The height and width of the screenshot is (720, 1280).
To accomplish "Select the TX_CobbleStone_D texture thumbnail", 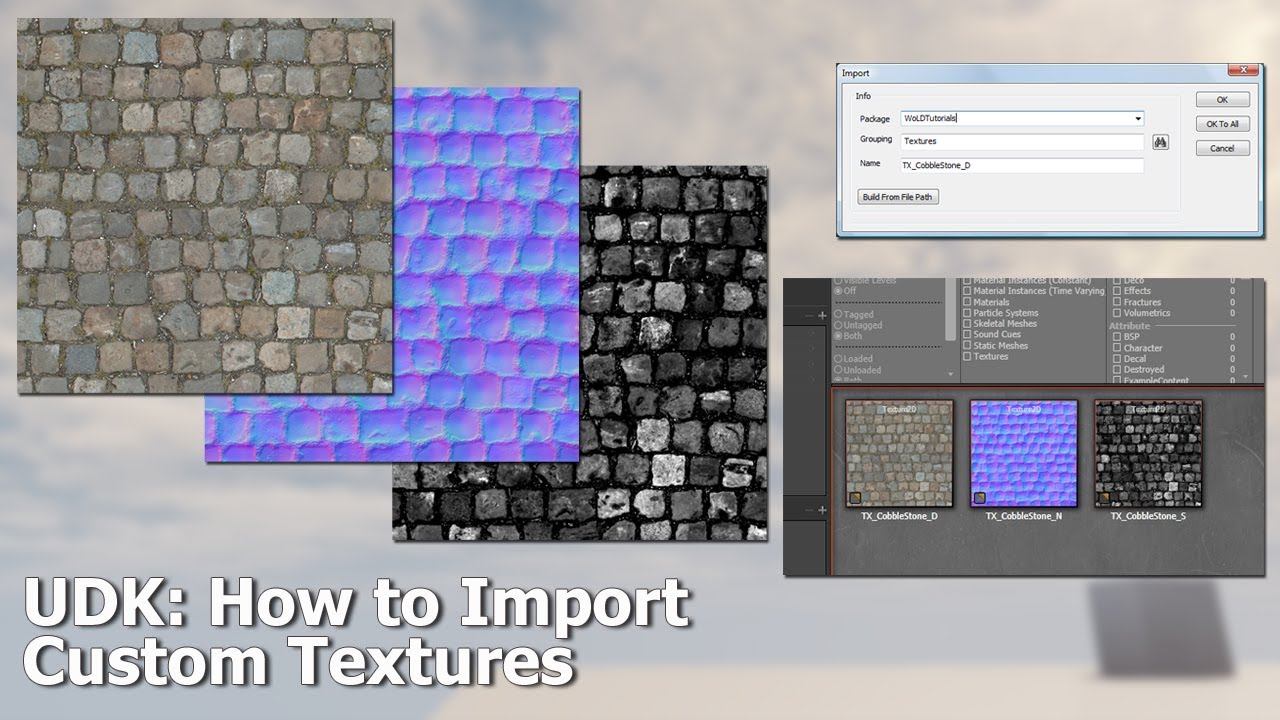I will (899, 453).
